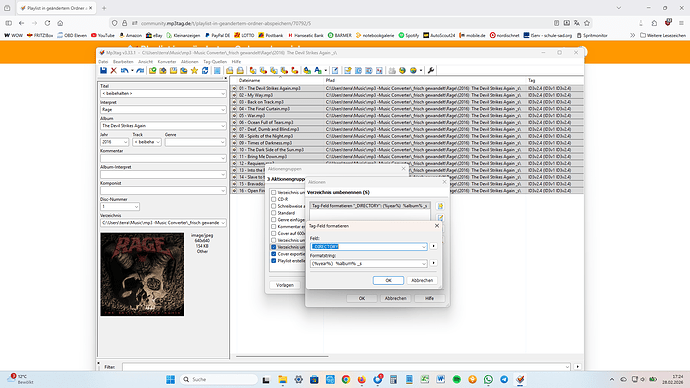Click the placeholder arrow button beside Formatstring
690x388 pixels.
(x=433, y=263)
